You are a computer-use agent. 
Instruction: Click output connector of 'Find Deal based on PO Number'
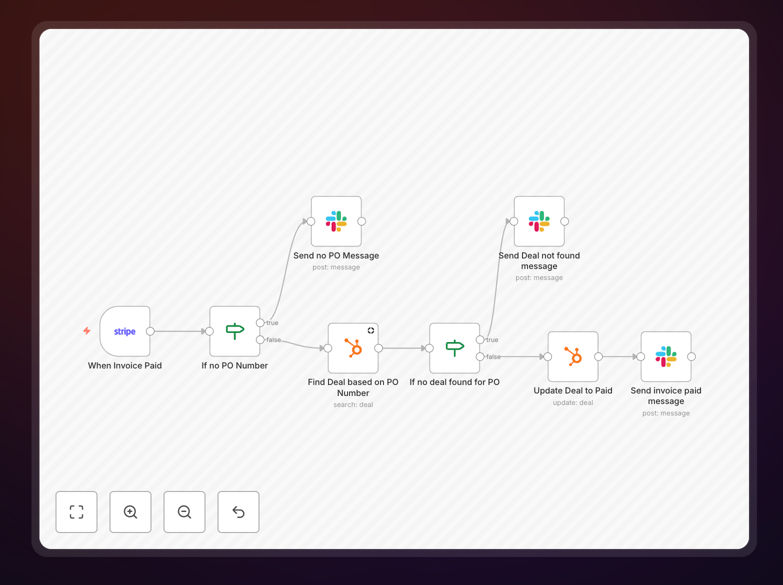tap(379, 348)
